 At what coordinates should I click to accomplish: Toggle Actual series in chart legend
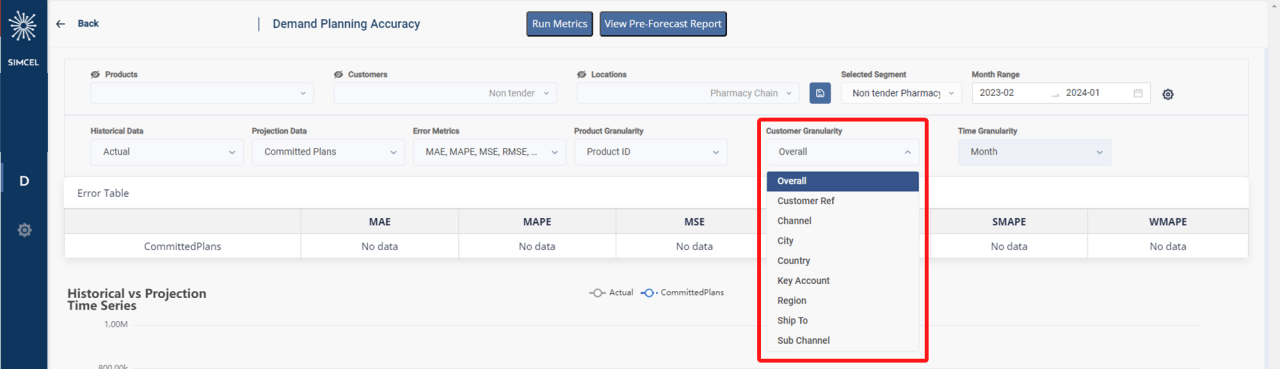click(x=611, y=293)
